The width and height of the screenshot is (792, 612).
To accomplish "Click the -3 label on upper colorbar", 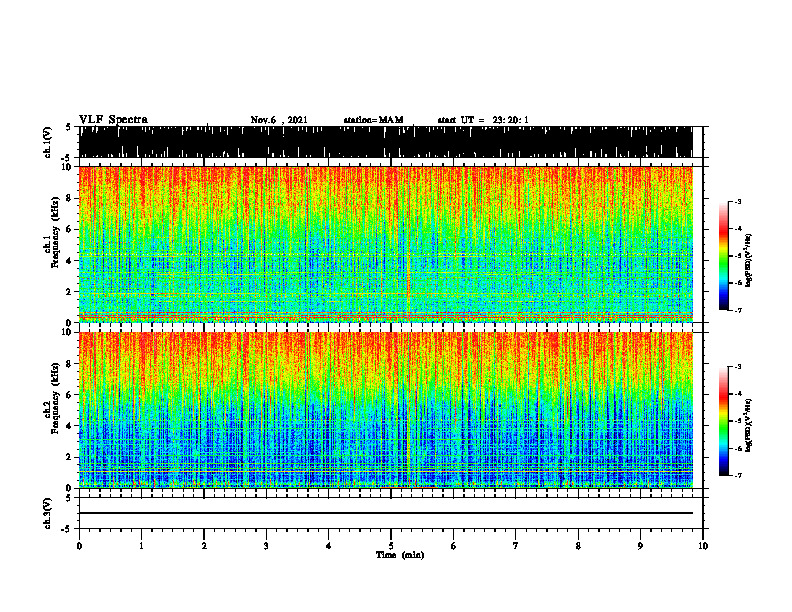I will (736, 201).
